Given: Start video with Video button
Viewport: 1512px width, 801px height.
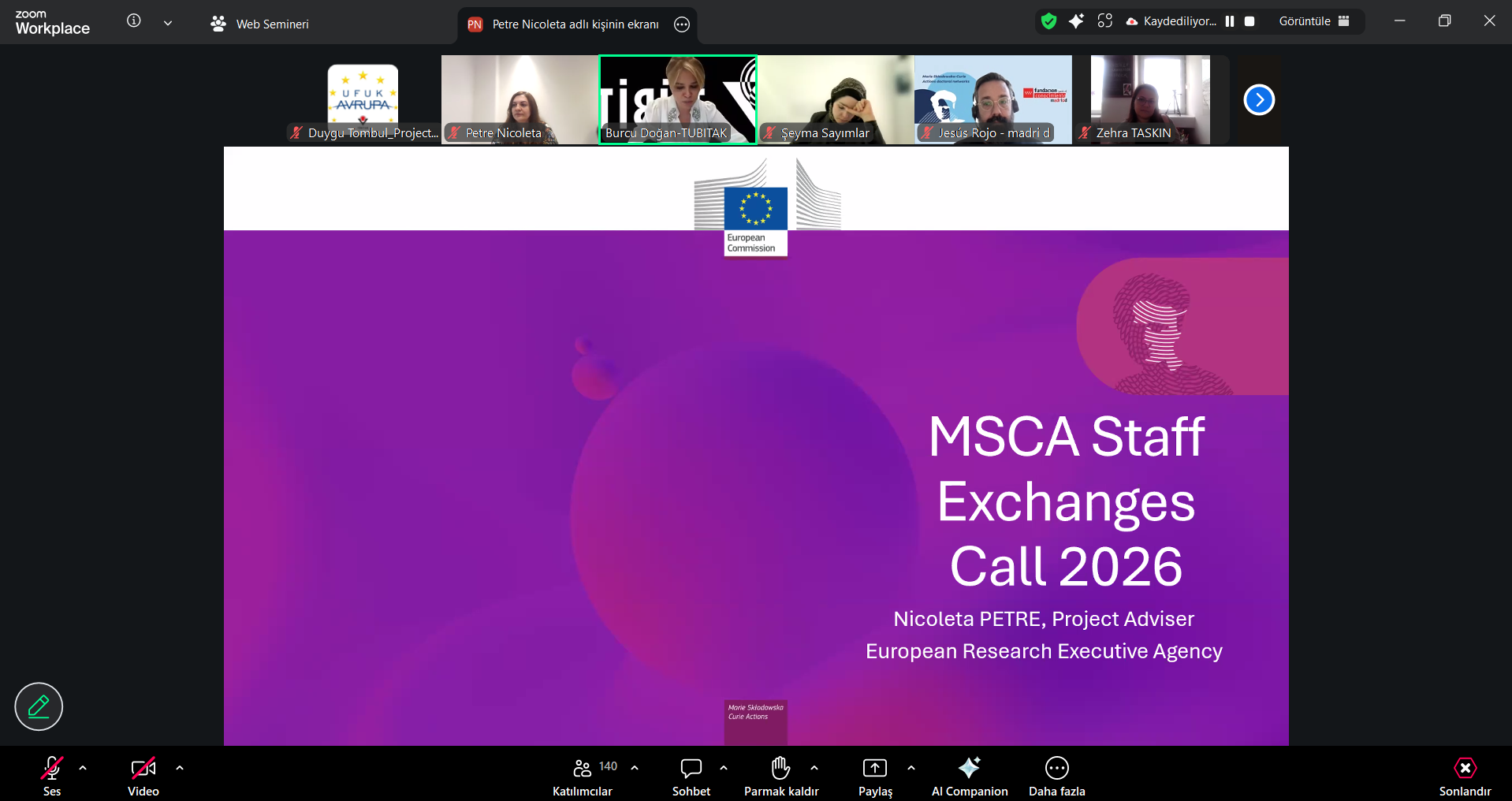Looking at the screenshot, I should pyautogui.click(x=143, y=775).
